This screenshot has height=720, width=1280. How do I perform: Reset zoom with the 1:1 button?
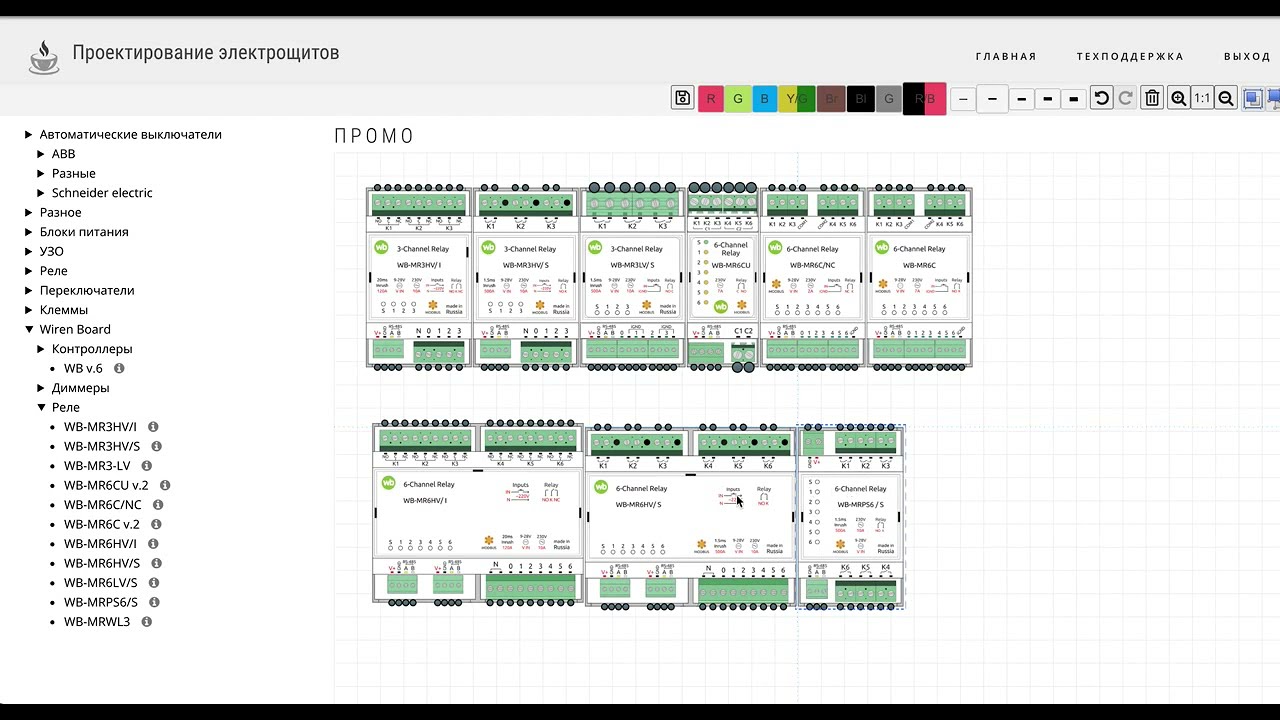1202,98
